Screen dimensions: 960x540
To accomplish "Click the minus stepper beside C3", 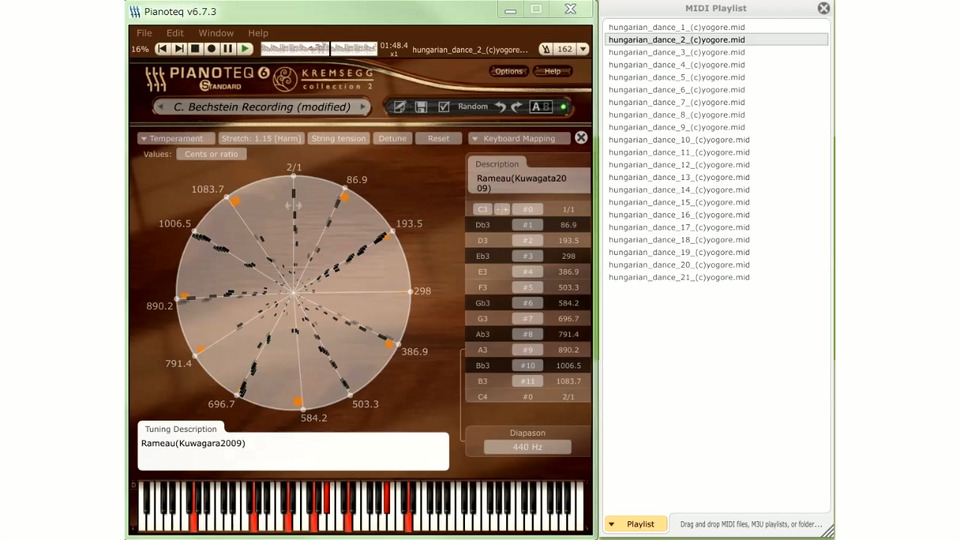I will [x=498, y=209].
